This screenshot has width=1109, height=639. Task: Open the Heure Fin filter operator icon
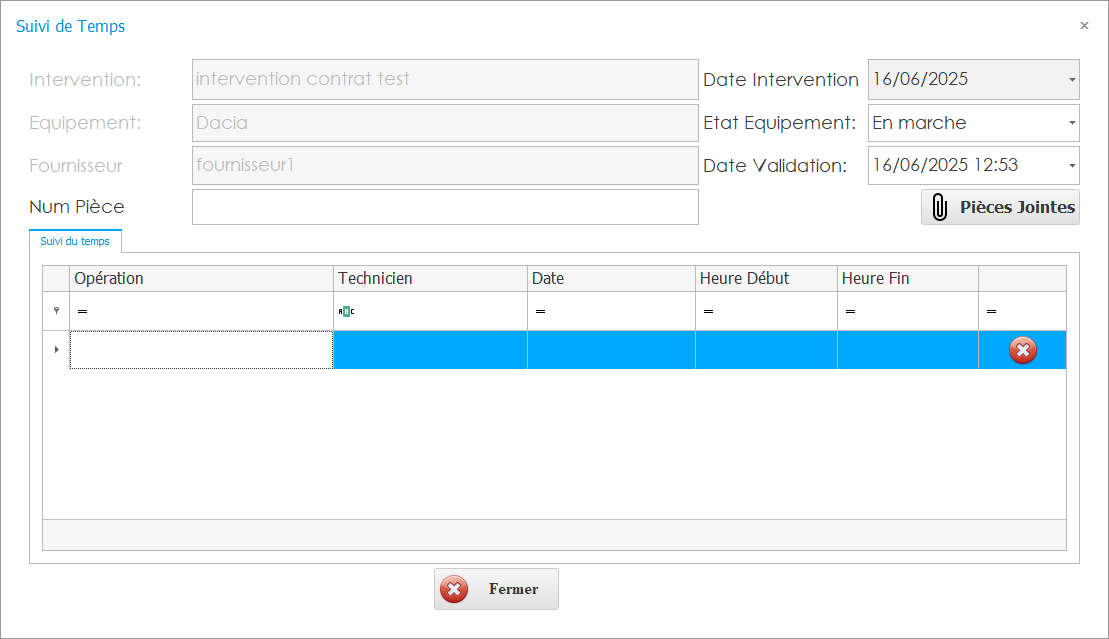pyautogui.click(x=850, y=311)
